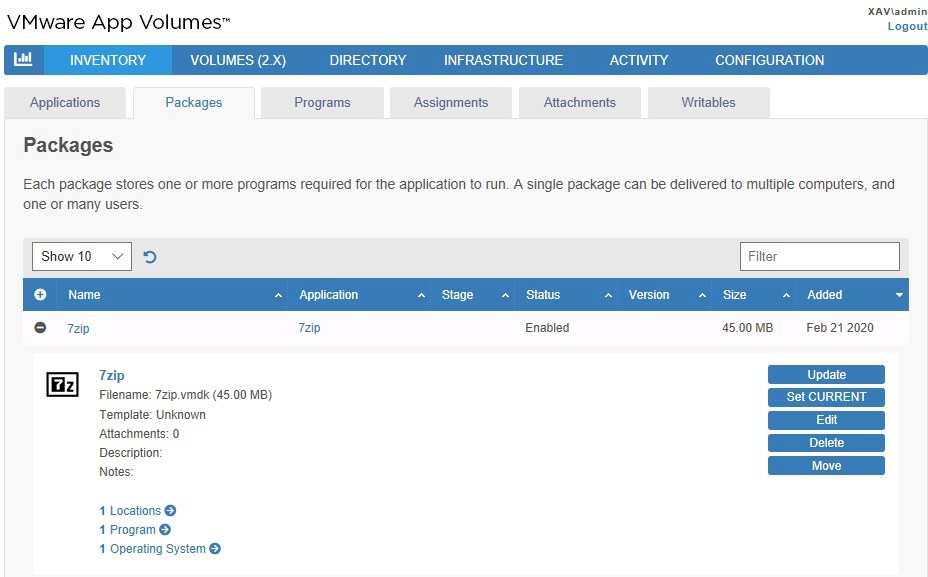Click the Added column header

pyautogui.click(x=853, y=295)
